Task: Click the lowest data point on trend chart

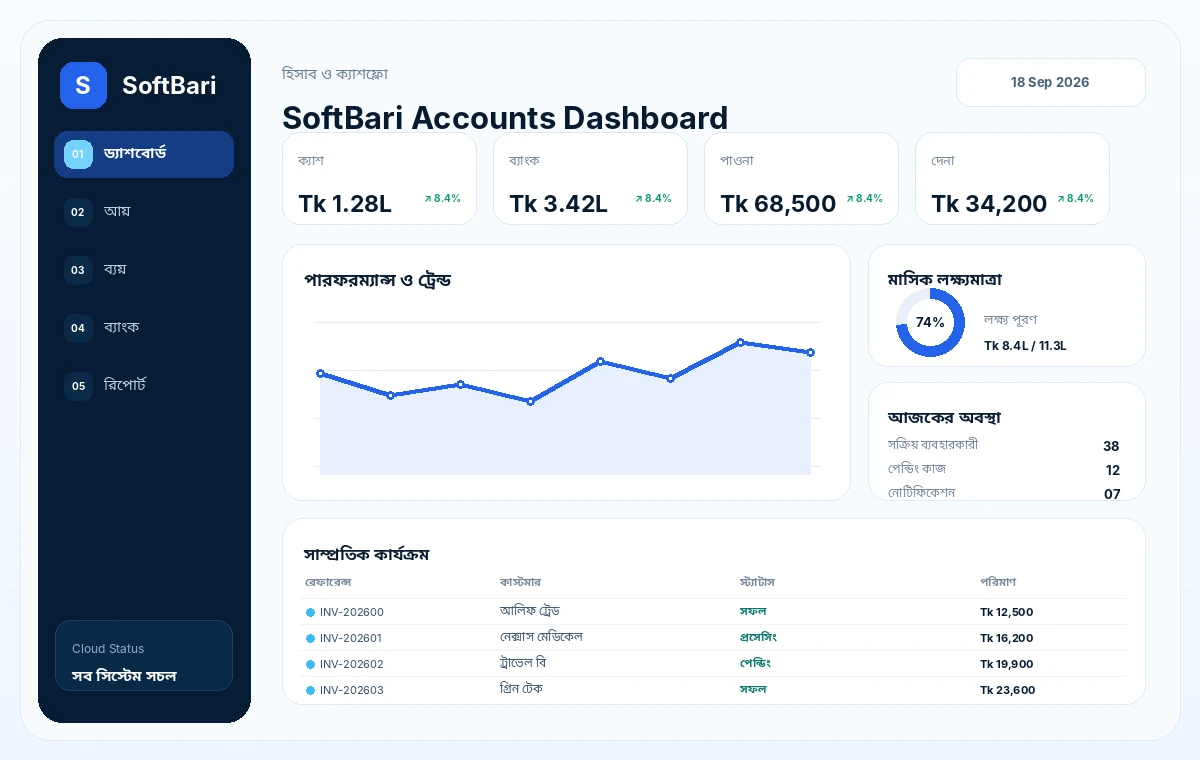Action: [x=530, y=401]
